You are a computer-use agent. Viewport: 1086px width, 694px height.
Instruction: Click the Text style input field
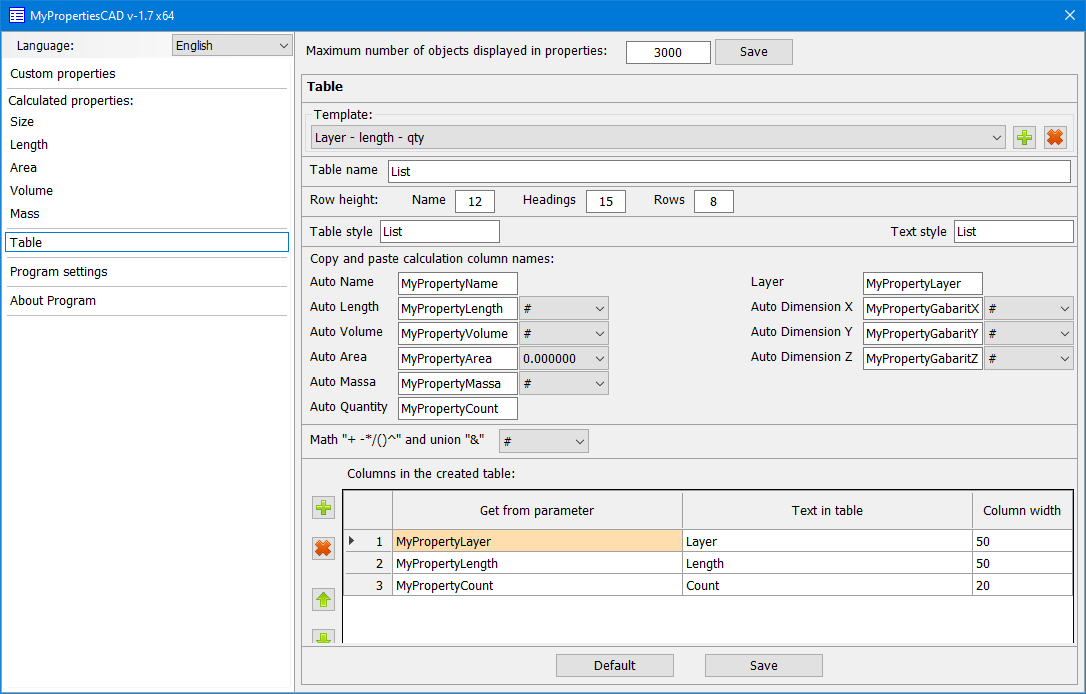tap(1014, 232)
